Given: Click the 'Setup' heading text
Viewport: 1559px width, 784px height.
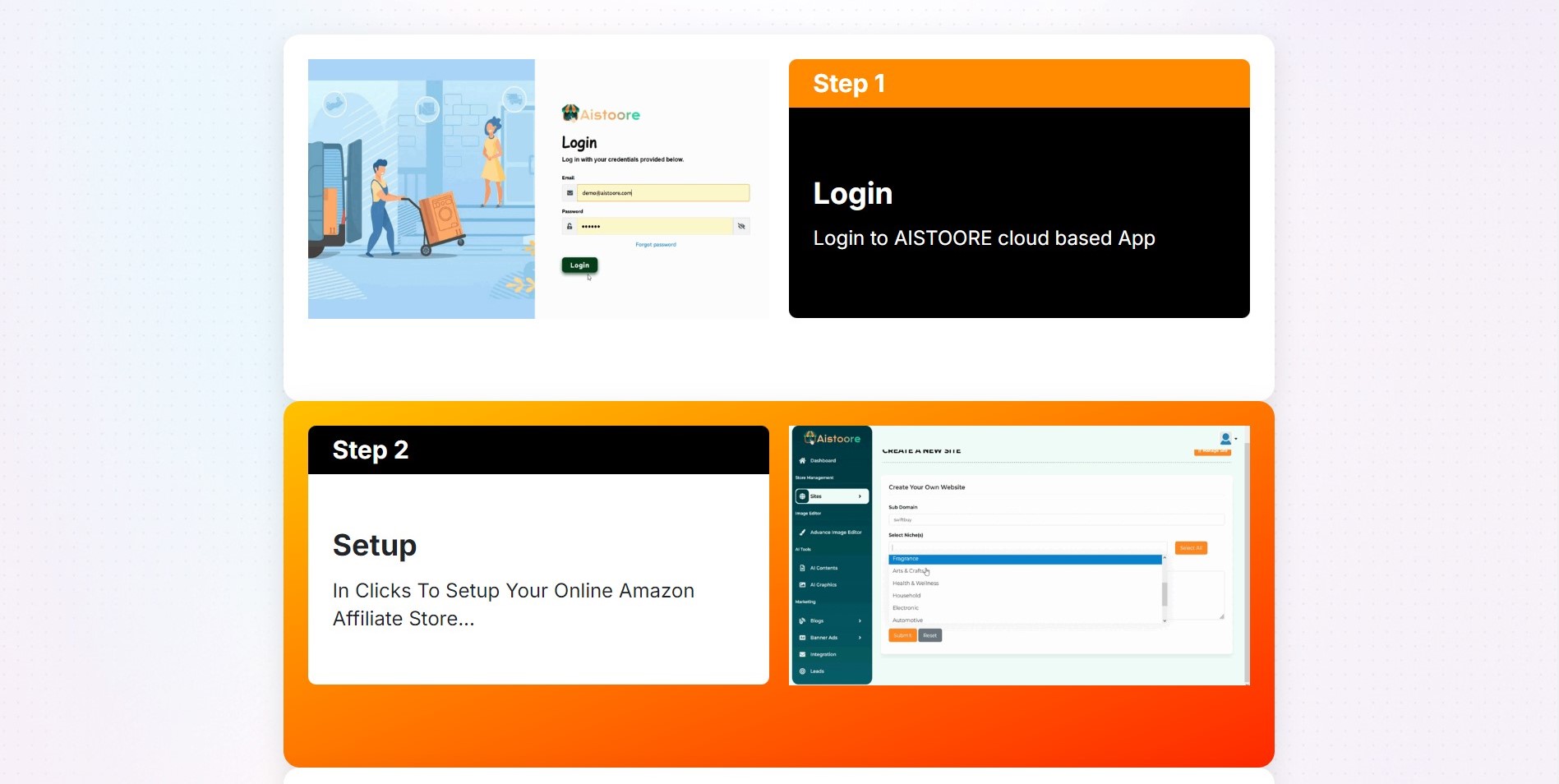Looking at the screenshot, I should [375, 546].
